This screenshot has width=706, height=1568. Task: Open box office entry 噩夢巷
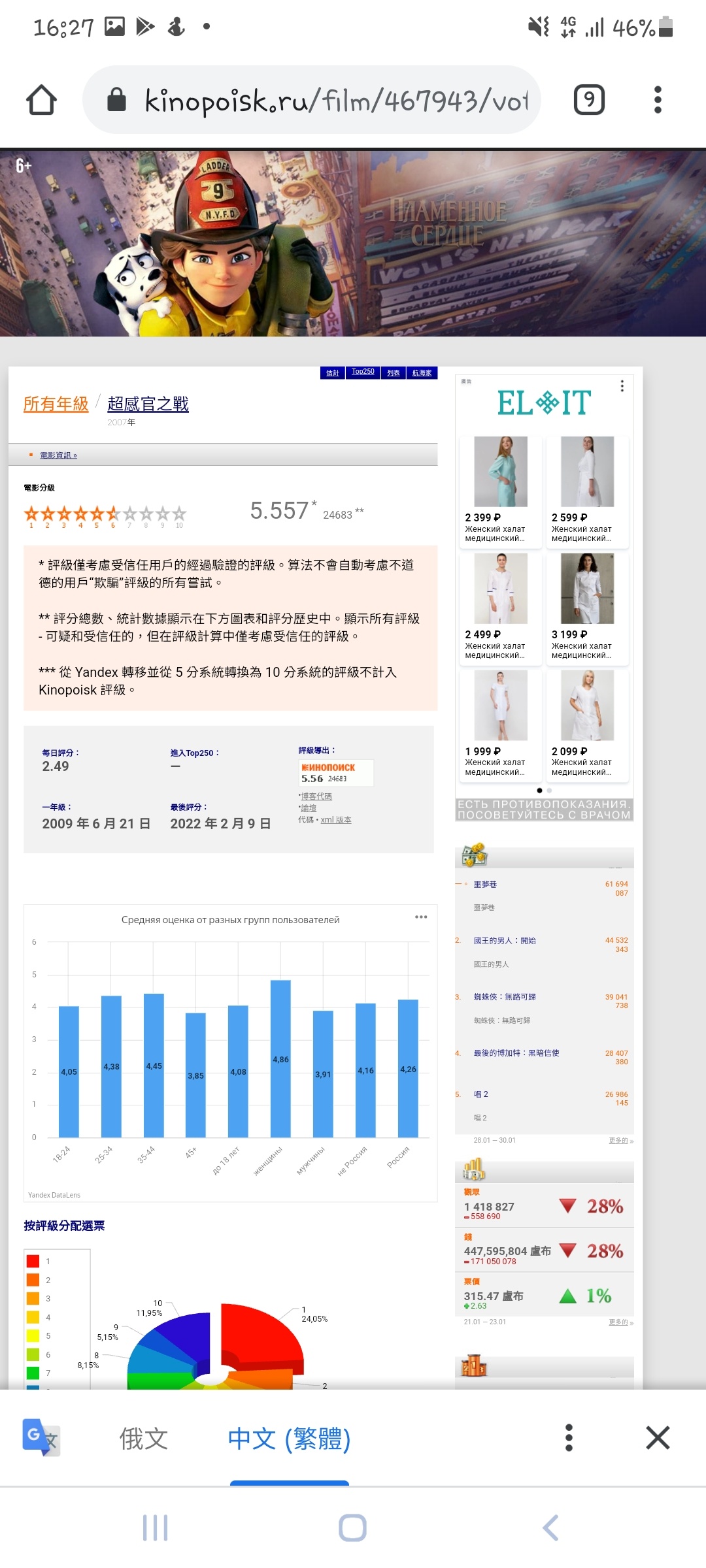(485, 885)
